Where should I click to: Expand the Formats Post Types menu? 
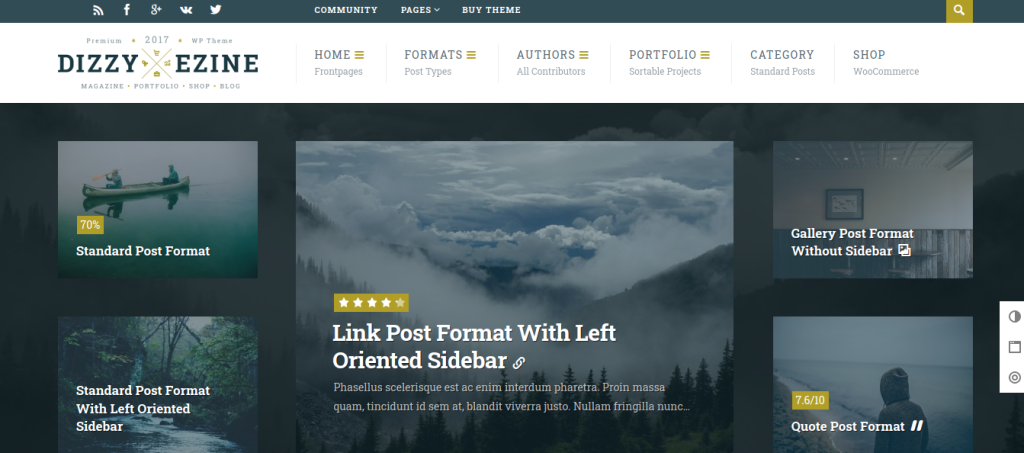tap(440, 63)
